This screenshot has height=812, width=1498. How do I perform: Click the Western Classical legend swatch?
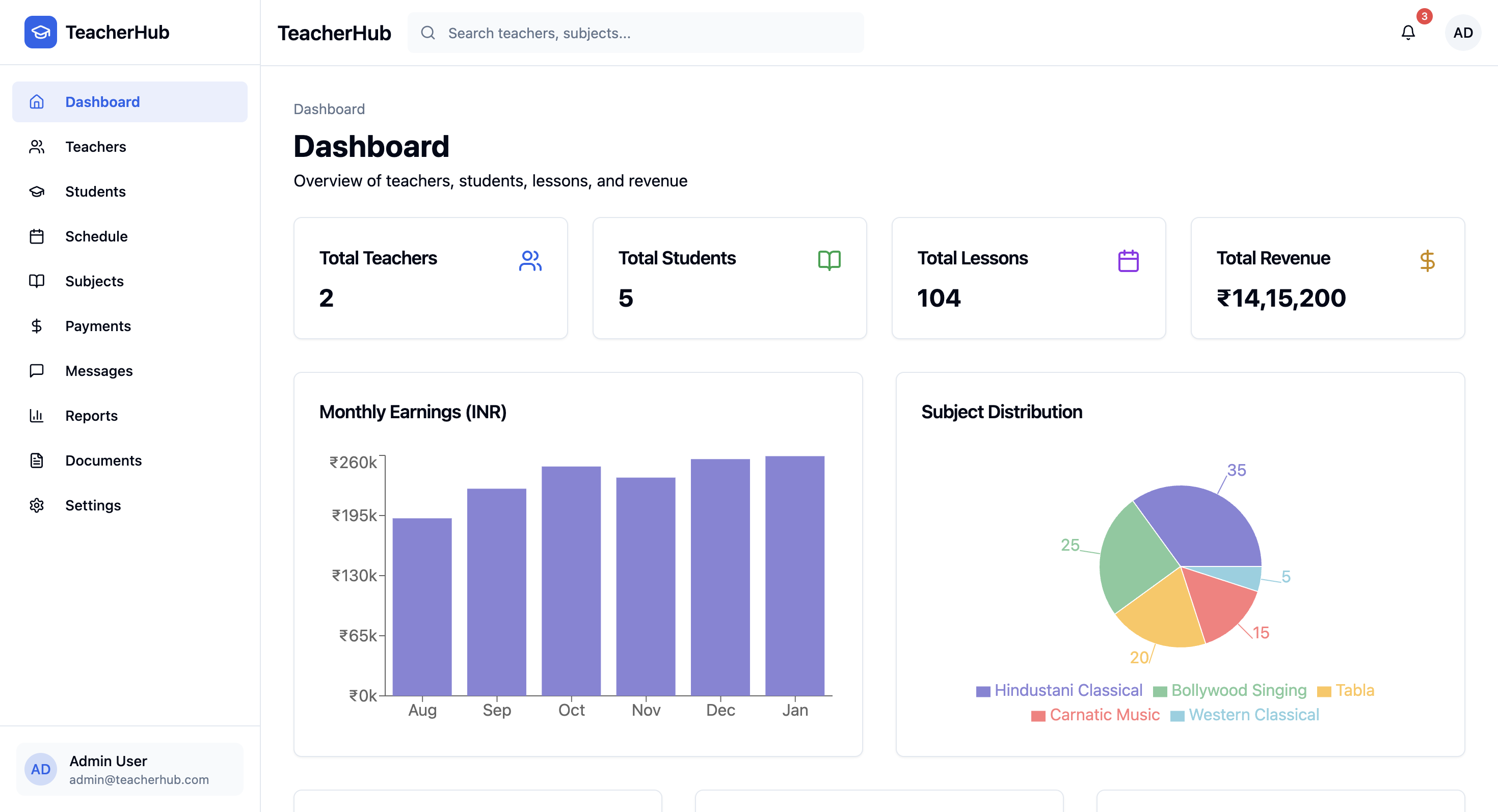1177,716
